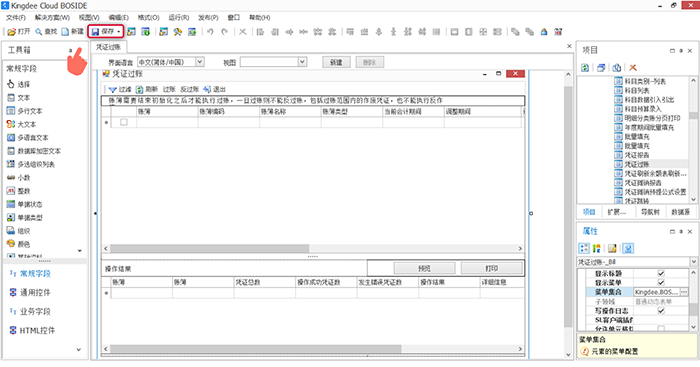Image resolution: width=700 pixels, height=367 pixels.
Task: Select the 大文本 field in toolbox
Action: [x=21, y=124]
